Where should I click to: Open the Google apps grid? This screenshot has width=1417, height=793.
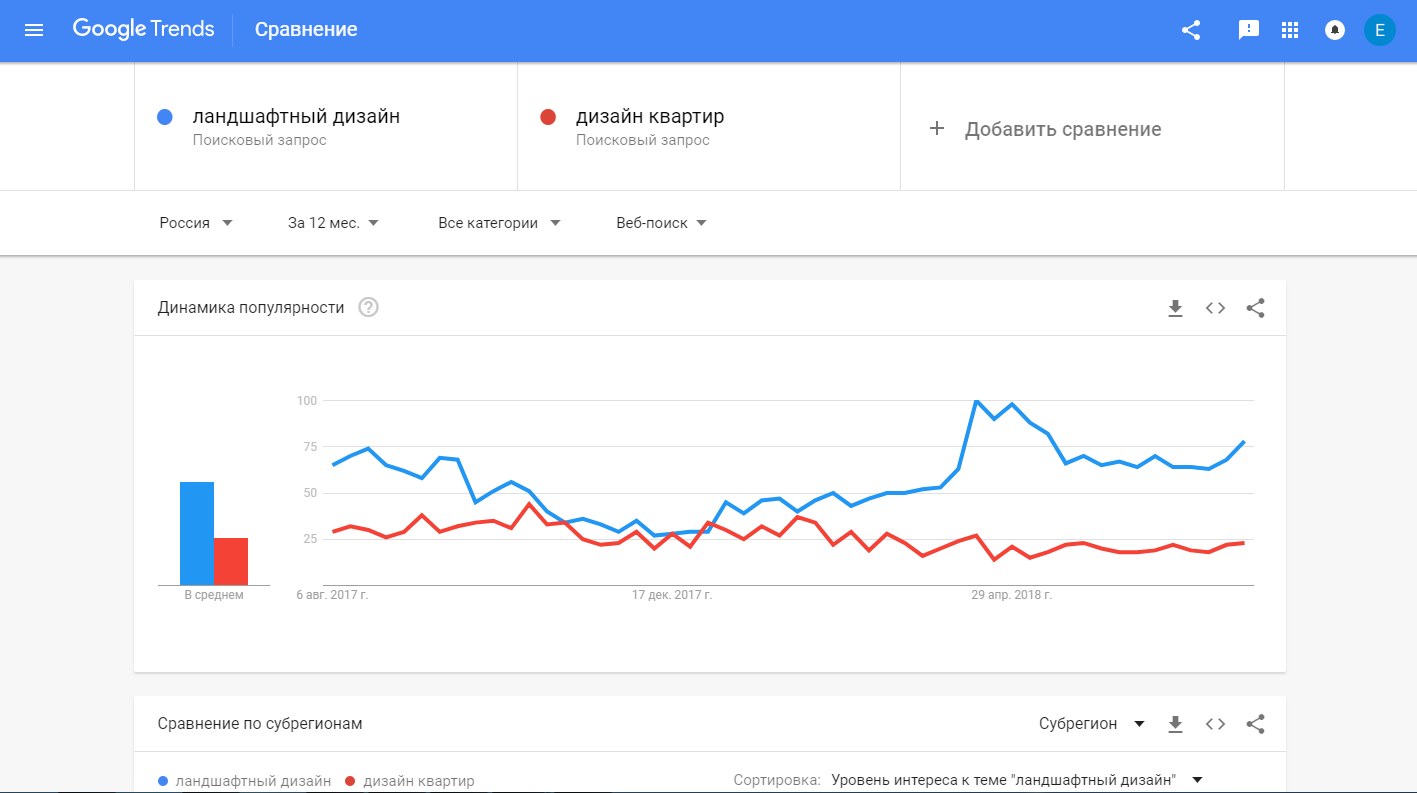coord(1290,30)
